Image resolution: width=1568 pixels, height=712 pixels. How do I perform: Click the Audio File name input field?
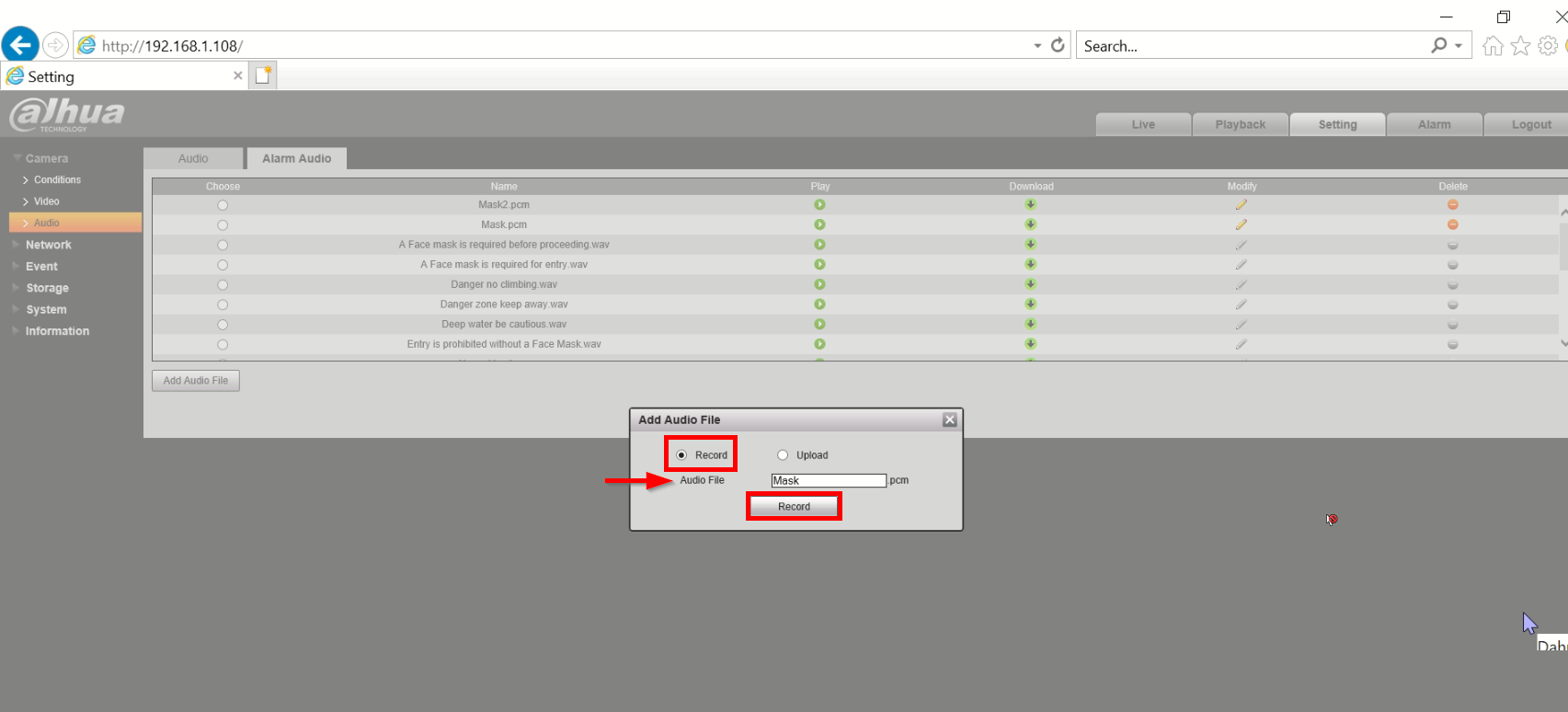tap(829, 480)
